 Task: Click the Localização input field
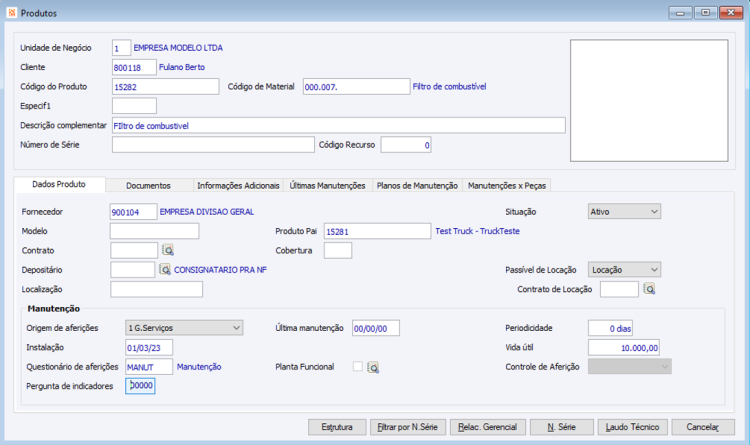(x=156, y=289)
